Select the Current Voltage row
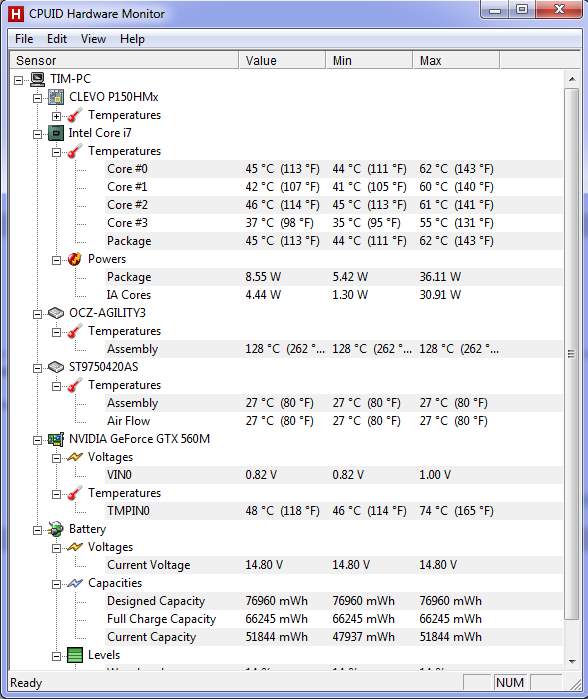This screenshot has height=699, width=588. pyautogui.click(x=334, y=565)
